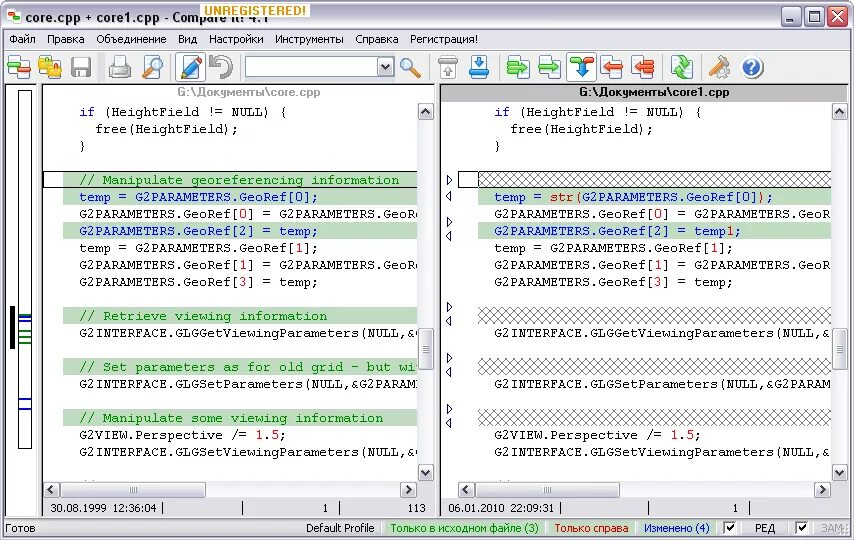Recompare files with the green refresh arrows icon
The width and height of the screenshot is (854, 540).
[681, 68]
